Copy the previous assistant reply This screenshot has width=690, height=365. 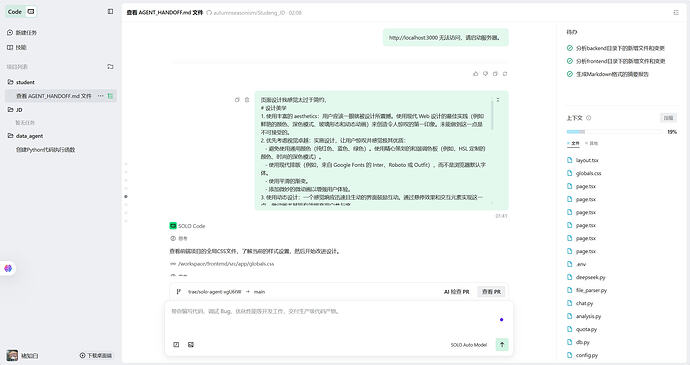495,74
